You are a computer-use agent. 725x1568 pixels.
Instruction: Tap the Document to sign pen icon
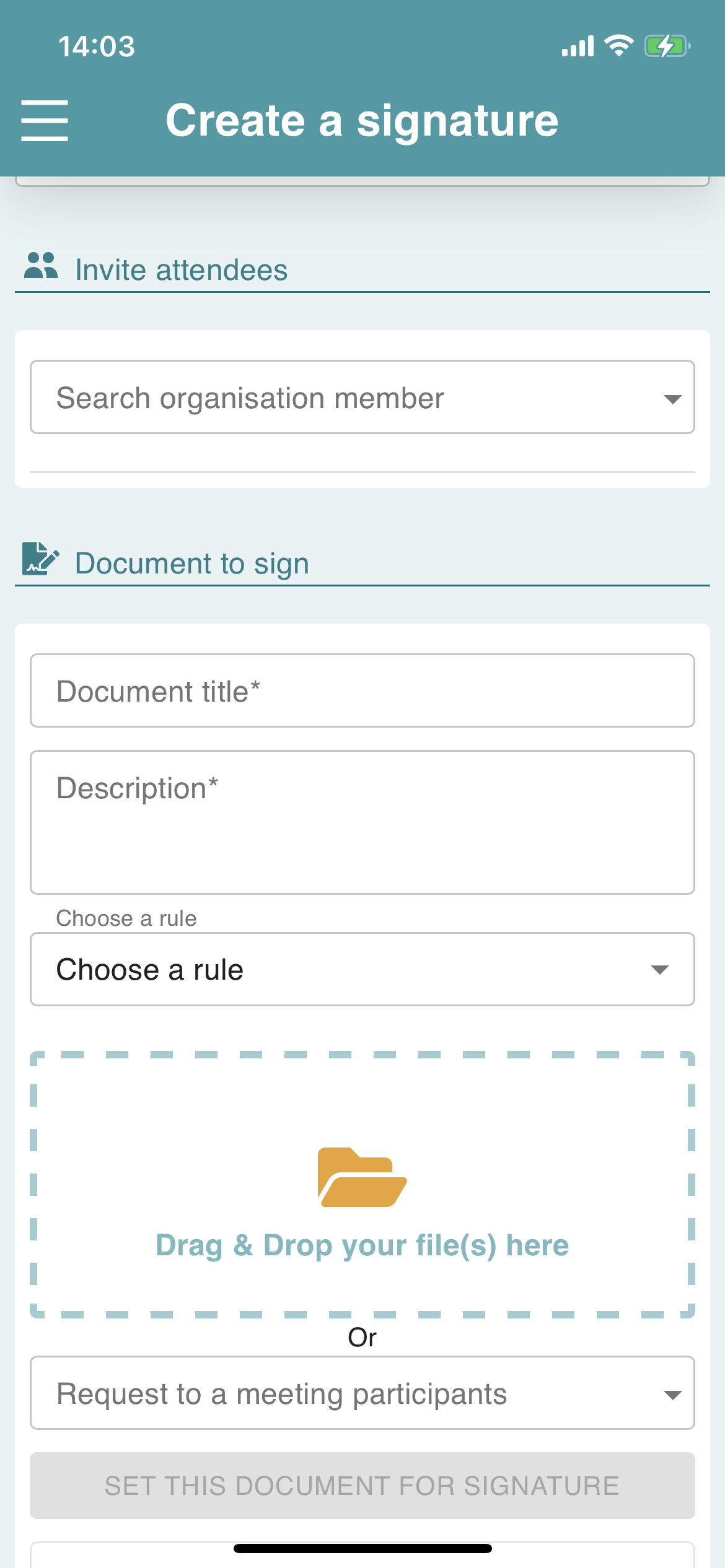click(x=41, y=559)
